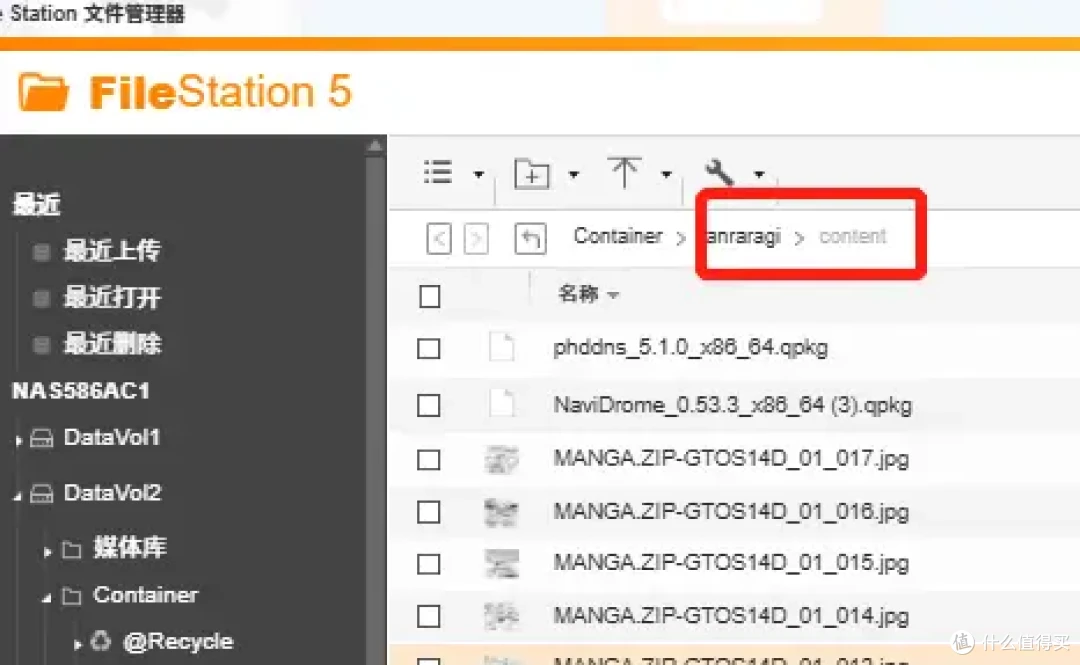Click the DataVol1 drive icon
The image size is (1080, 665).
click(x=41, y=438)
